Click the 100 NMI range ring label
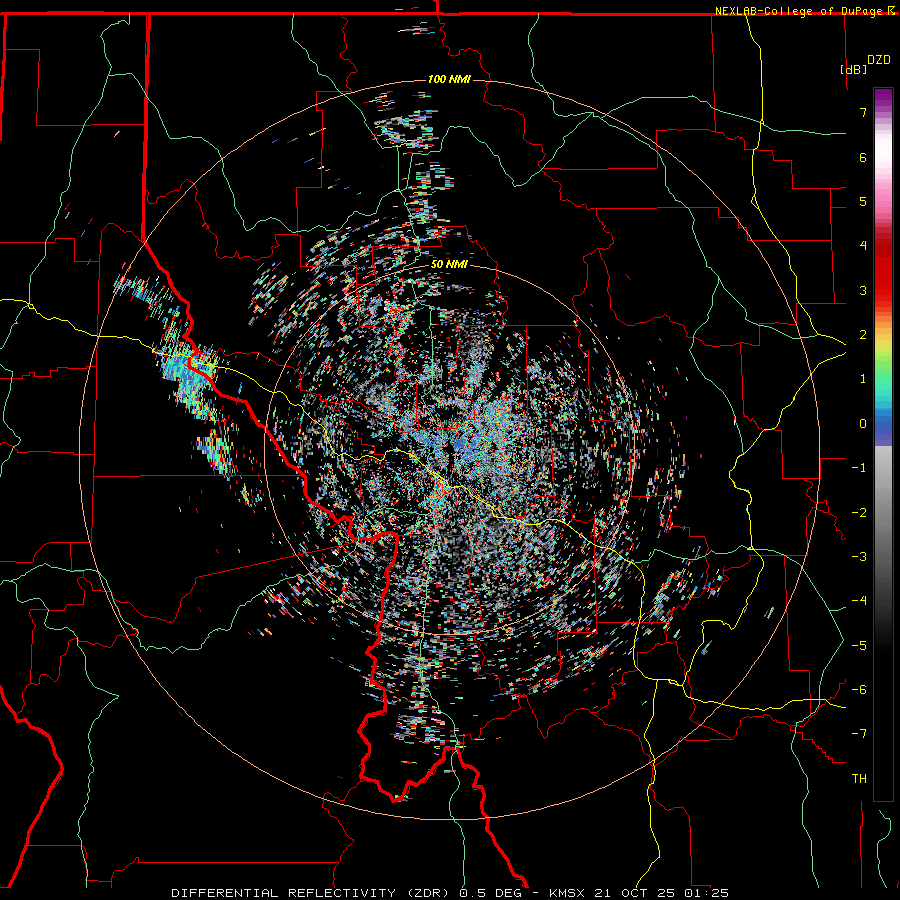 click(449, 79)
